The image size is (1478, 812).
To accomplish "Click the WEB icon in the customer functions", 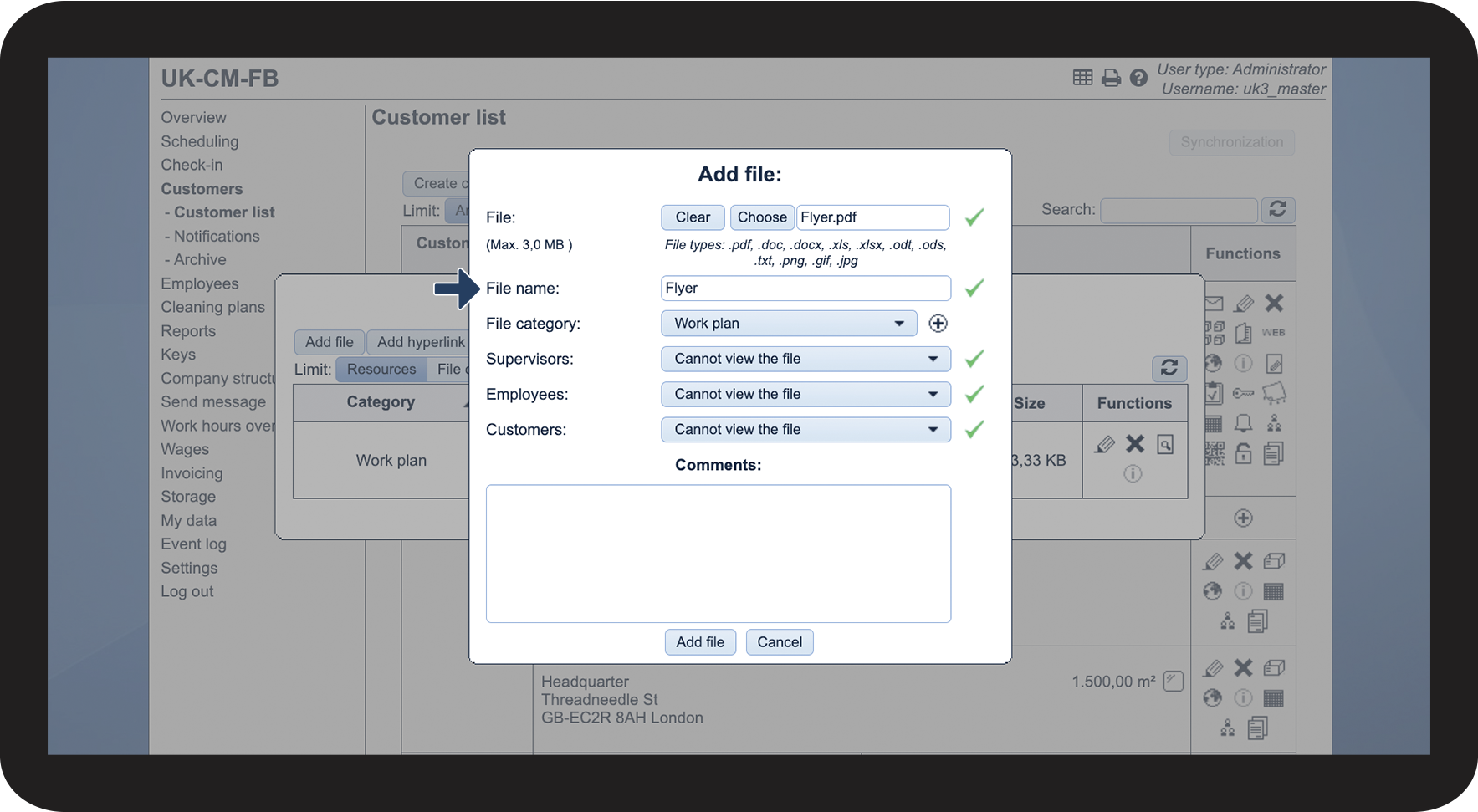I will click(x=1273, y=333).
